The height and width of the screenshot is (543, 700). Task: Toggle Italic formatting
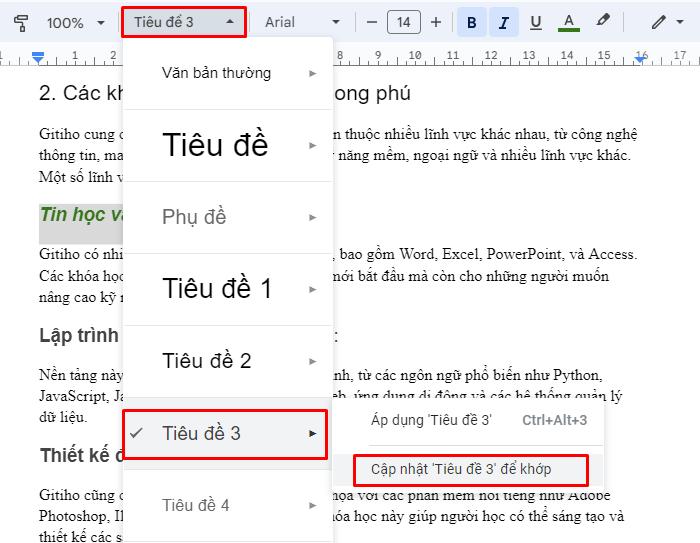pyautogui.click(x=504, y=22)
